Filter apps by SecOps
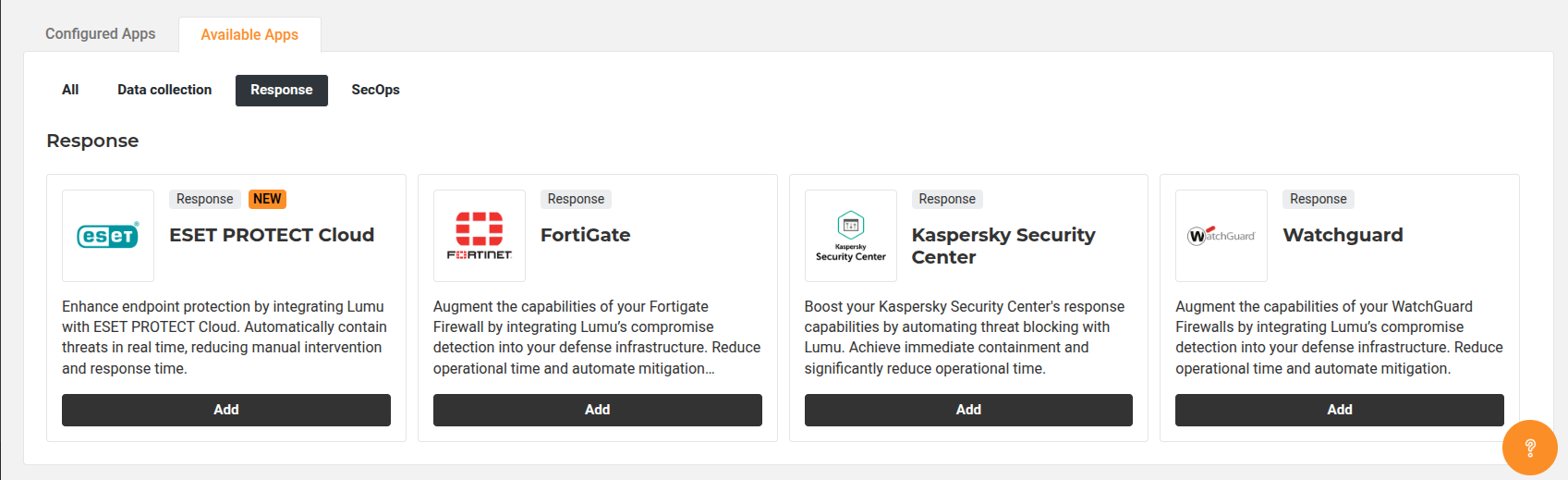 tap(375, 90)
